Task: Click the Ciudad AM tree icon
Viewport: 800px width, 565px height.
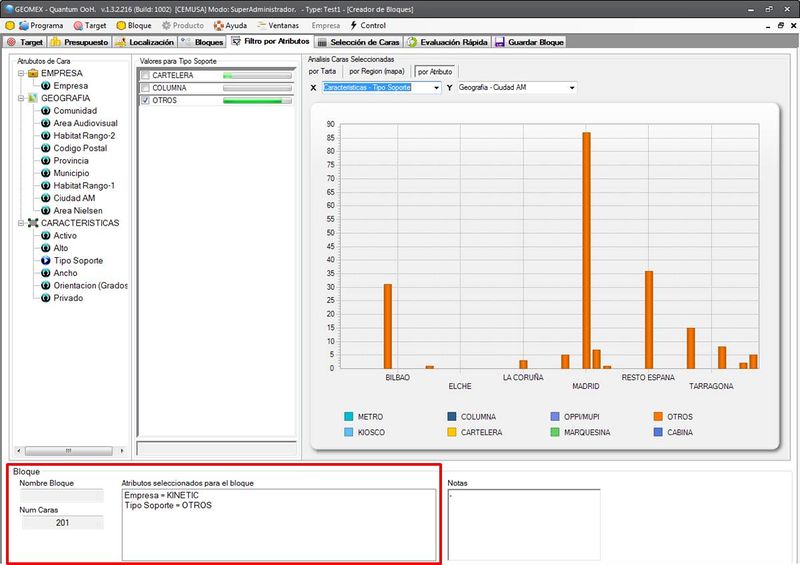Action: point(46,198)
